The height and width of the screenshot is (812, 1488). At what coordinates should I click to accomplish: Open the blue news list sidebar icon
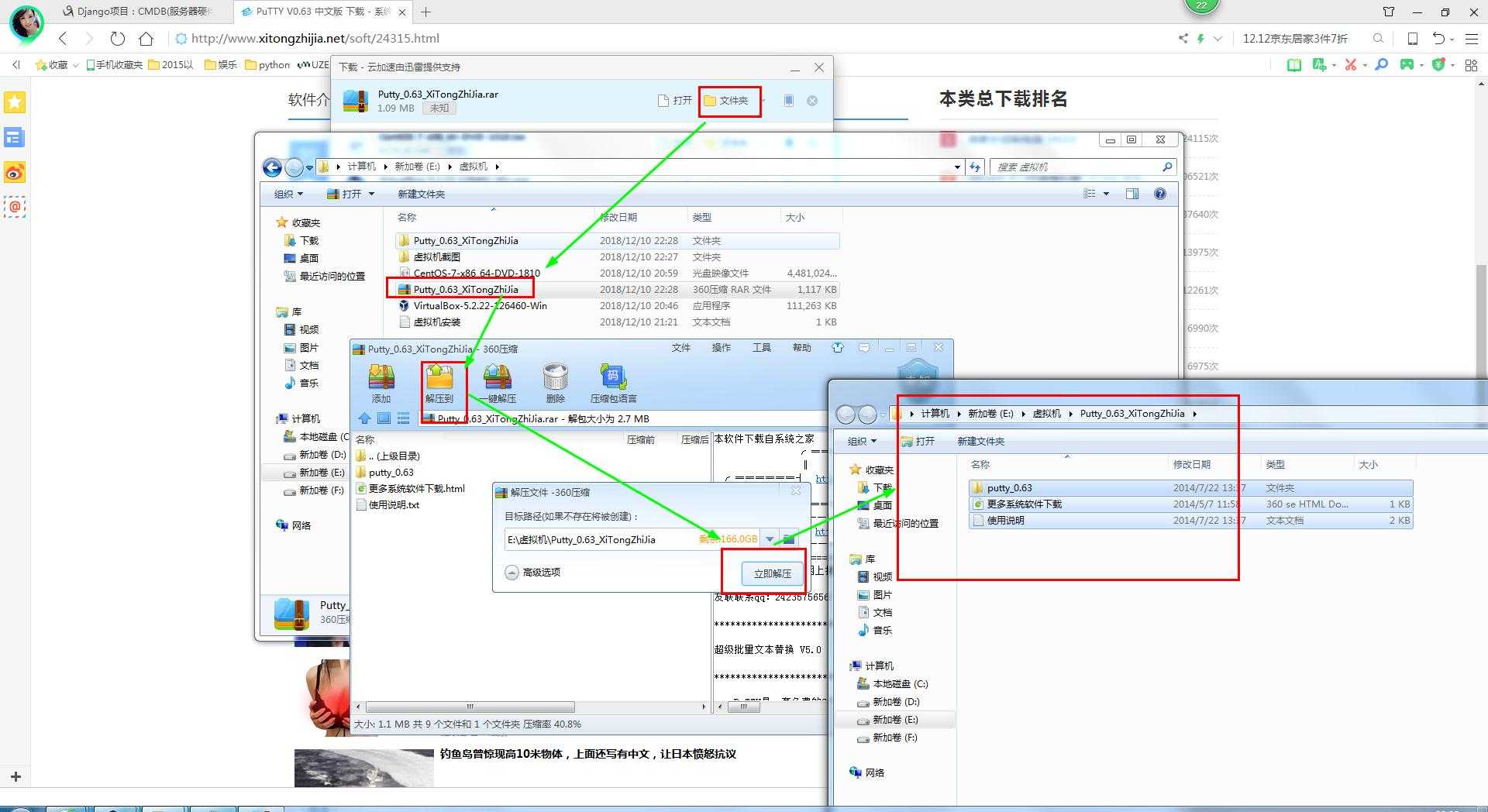click(15, 137)
